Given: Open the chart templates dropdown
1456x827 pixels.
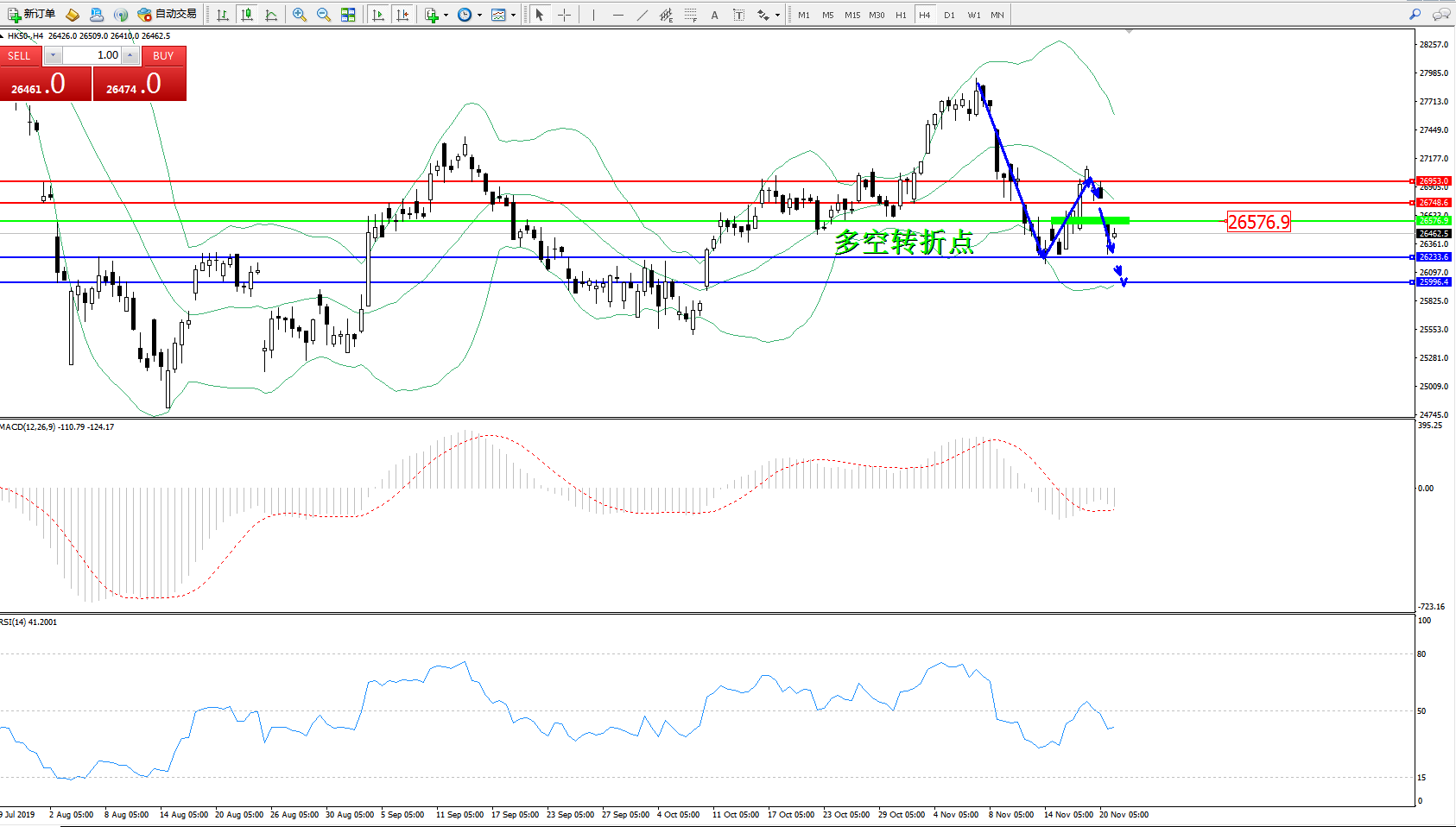Looking at the screenshot, I should 513,15.
